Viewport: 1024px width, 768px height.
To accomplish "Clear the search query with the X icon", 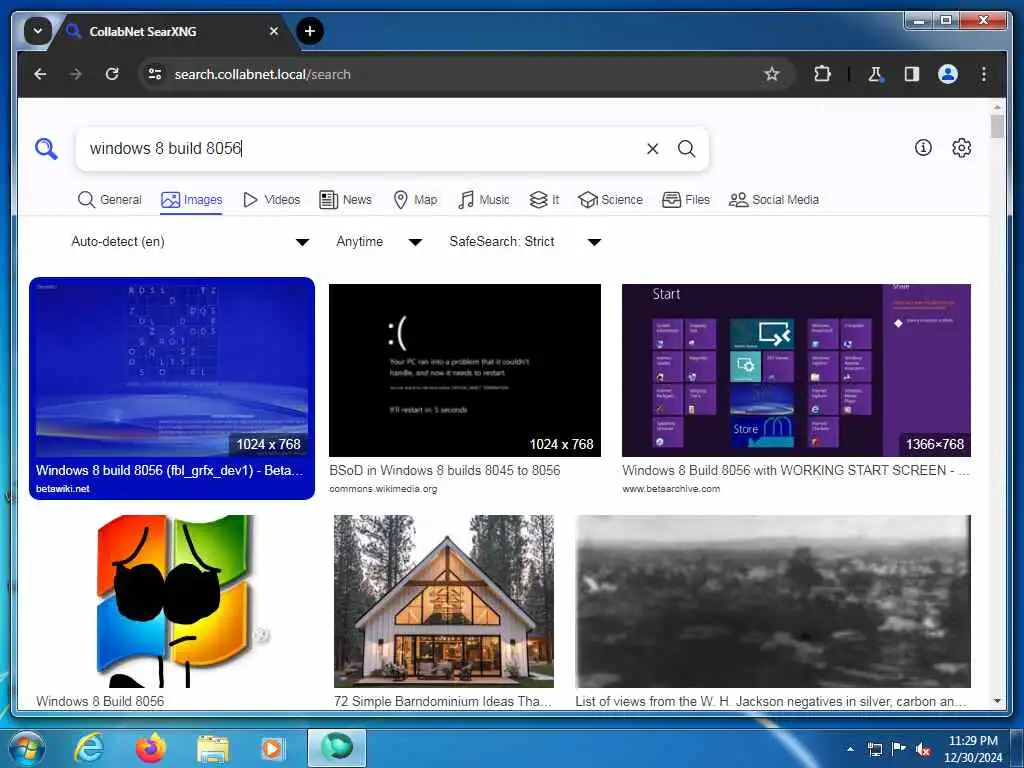I will (652, 149).
